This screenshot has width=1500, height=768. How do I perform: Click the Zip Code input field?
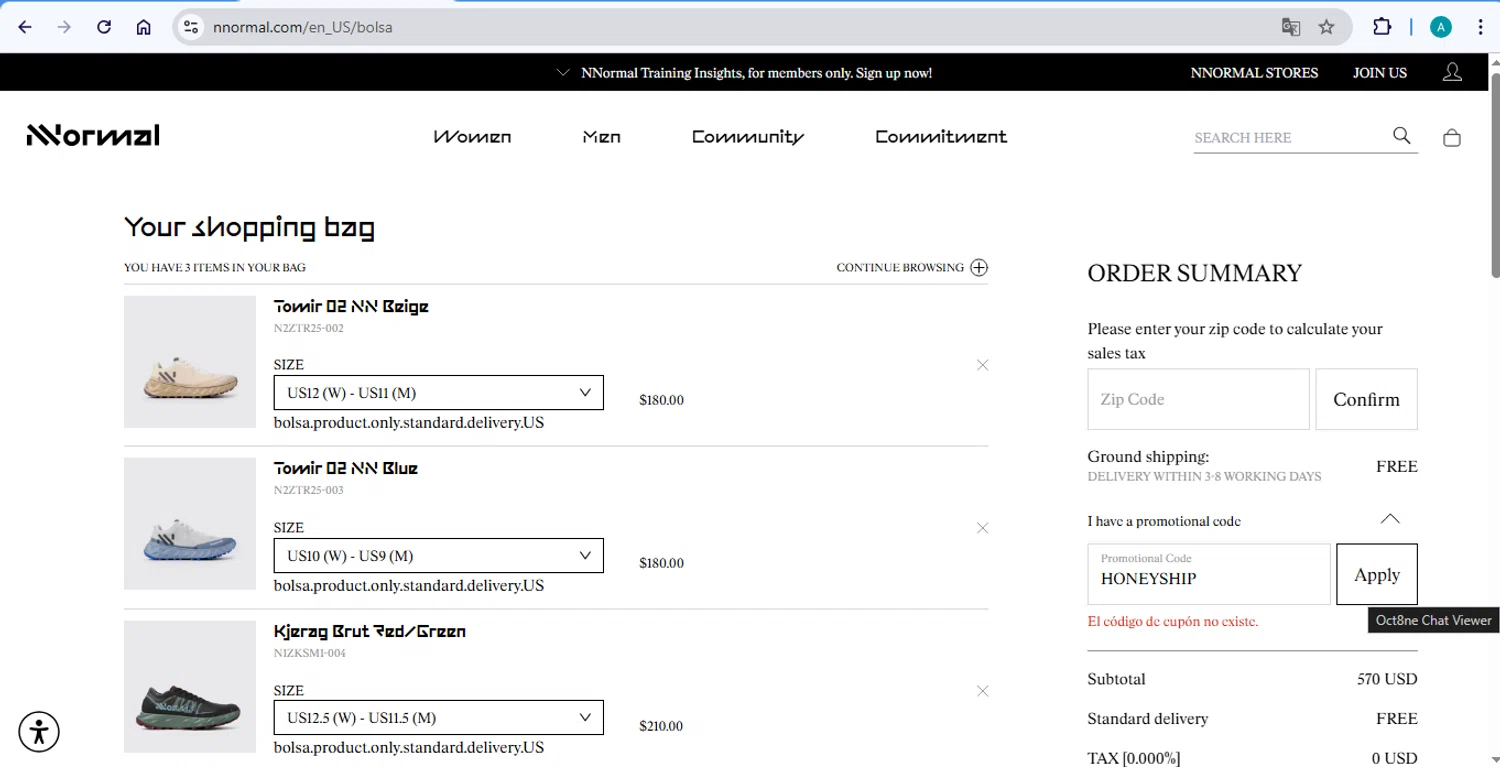click(x=1198, y=399)
